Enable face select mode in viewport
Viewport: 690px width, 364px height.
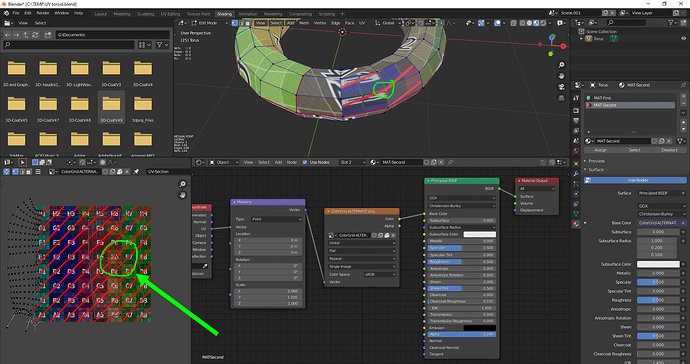coord(248,23)
